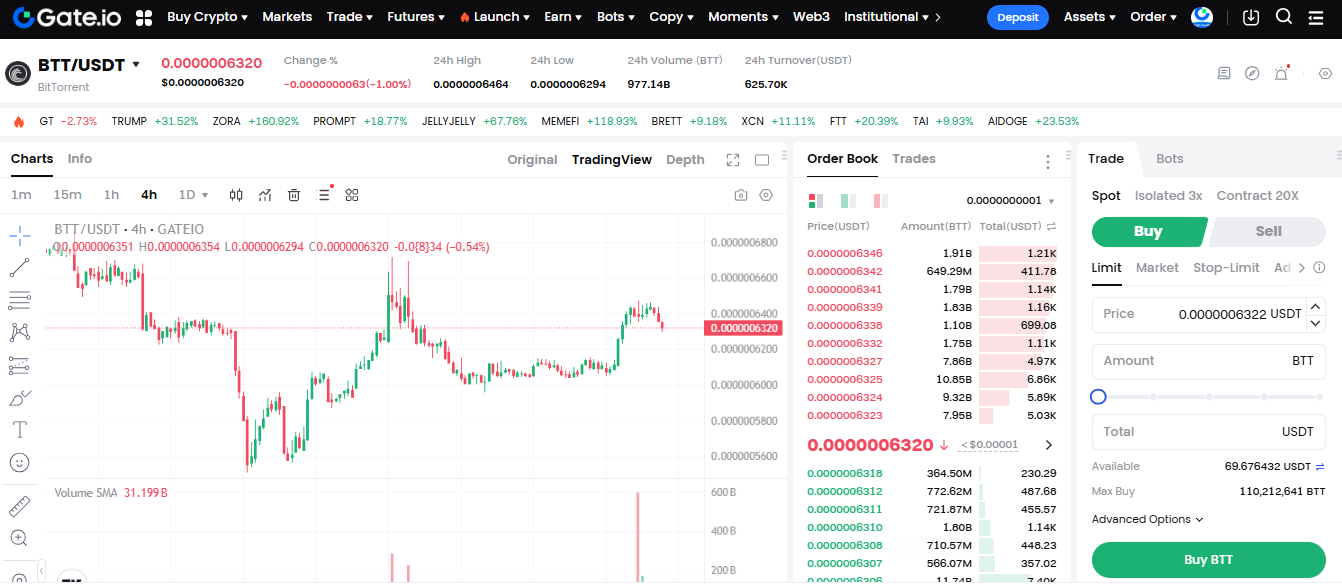The image size is (1342, 585).
Task: Open the candlestick chart style icon
Action: pyautogui.click(x=236, y=195)
